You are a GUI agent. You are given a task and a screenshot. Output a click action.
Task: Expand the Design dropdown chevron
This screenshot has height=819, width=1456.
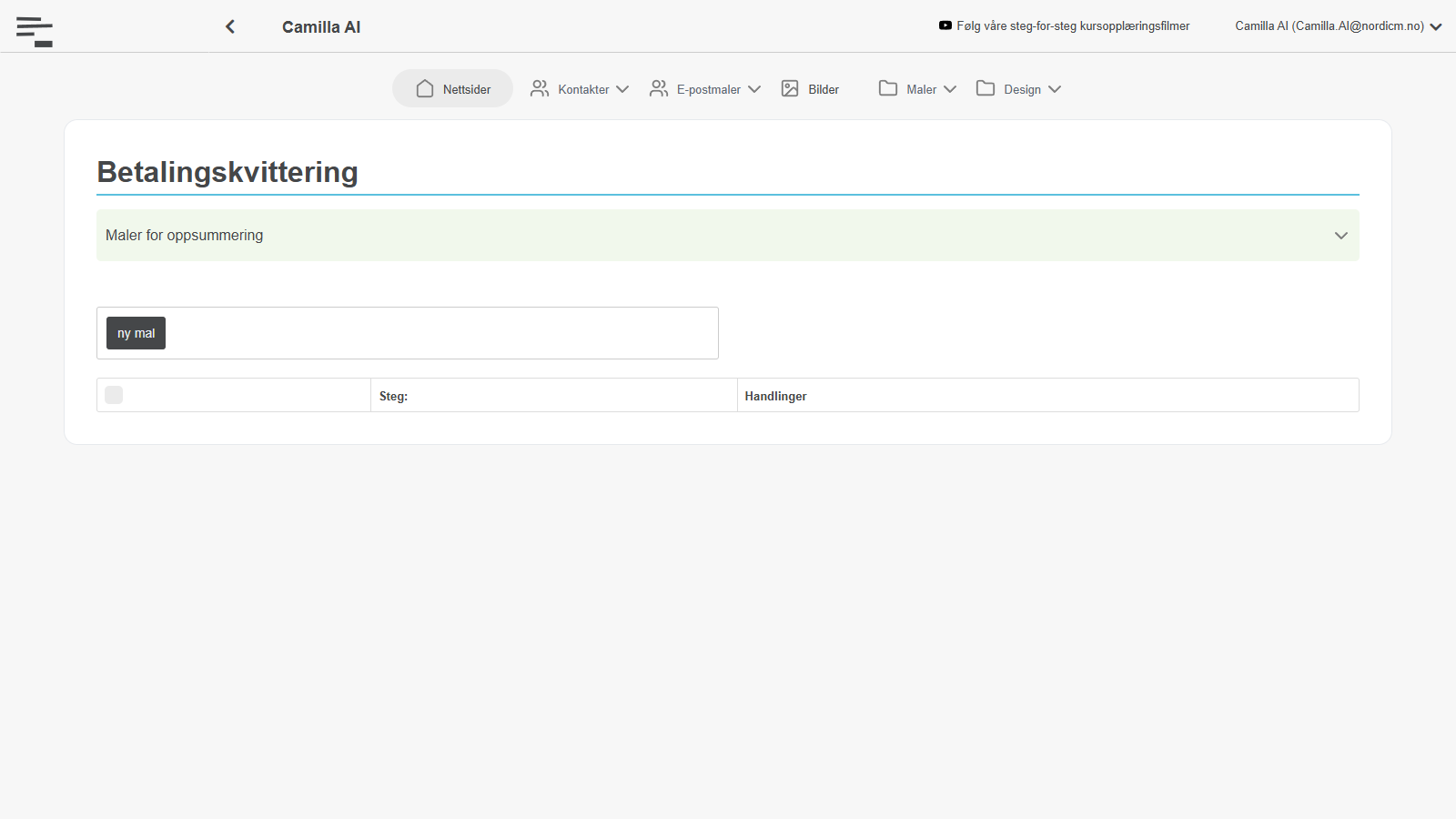tap(1055, 89)
